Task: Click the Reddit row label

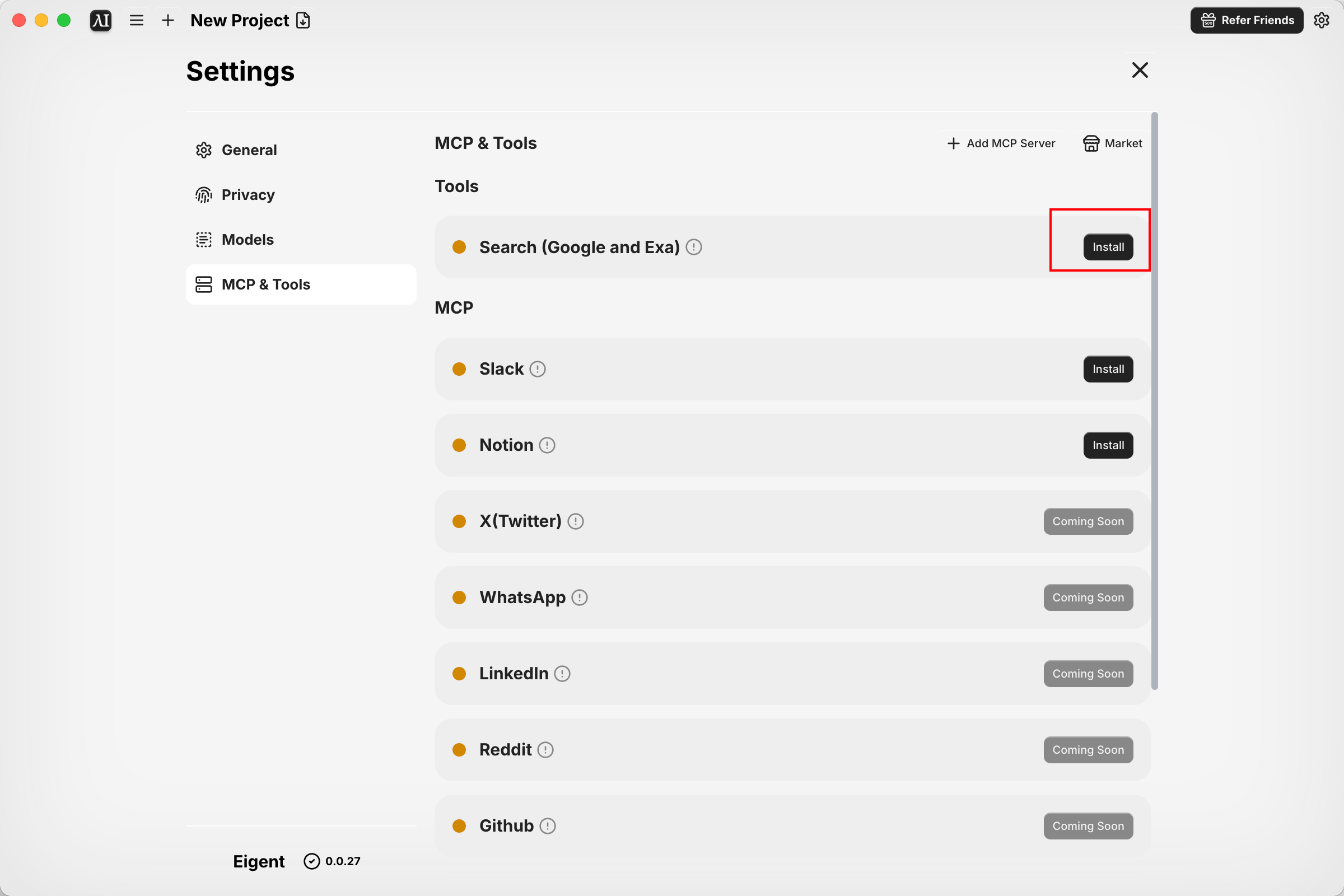Action: coord(505,750)
